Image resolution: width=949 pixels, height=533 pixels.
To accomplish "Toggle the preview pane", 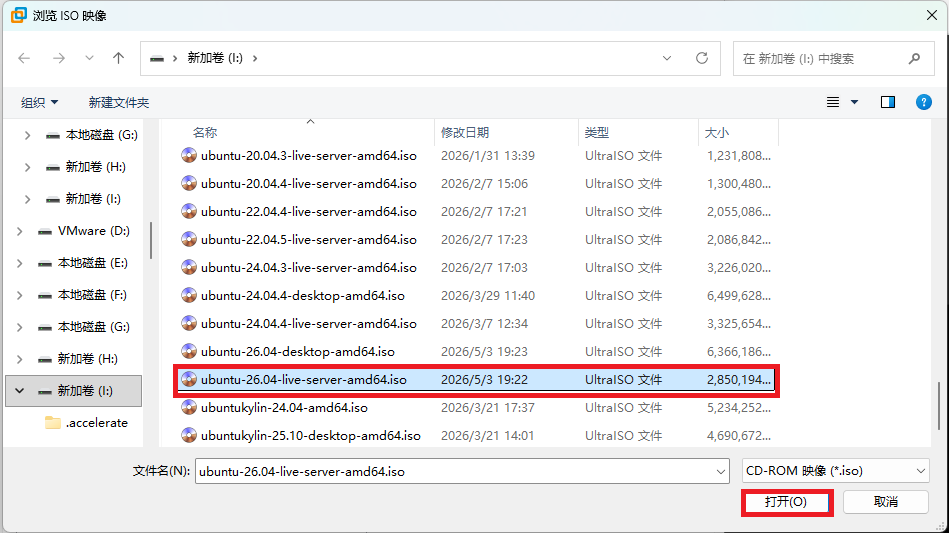I will click(888, 102).
